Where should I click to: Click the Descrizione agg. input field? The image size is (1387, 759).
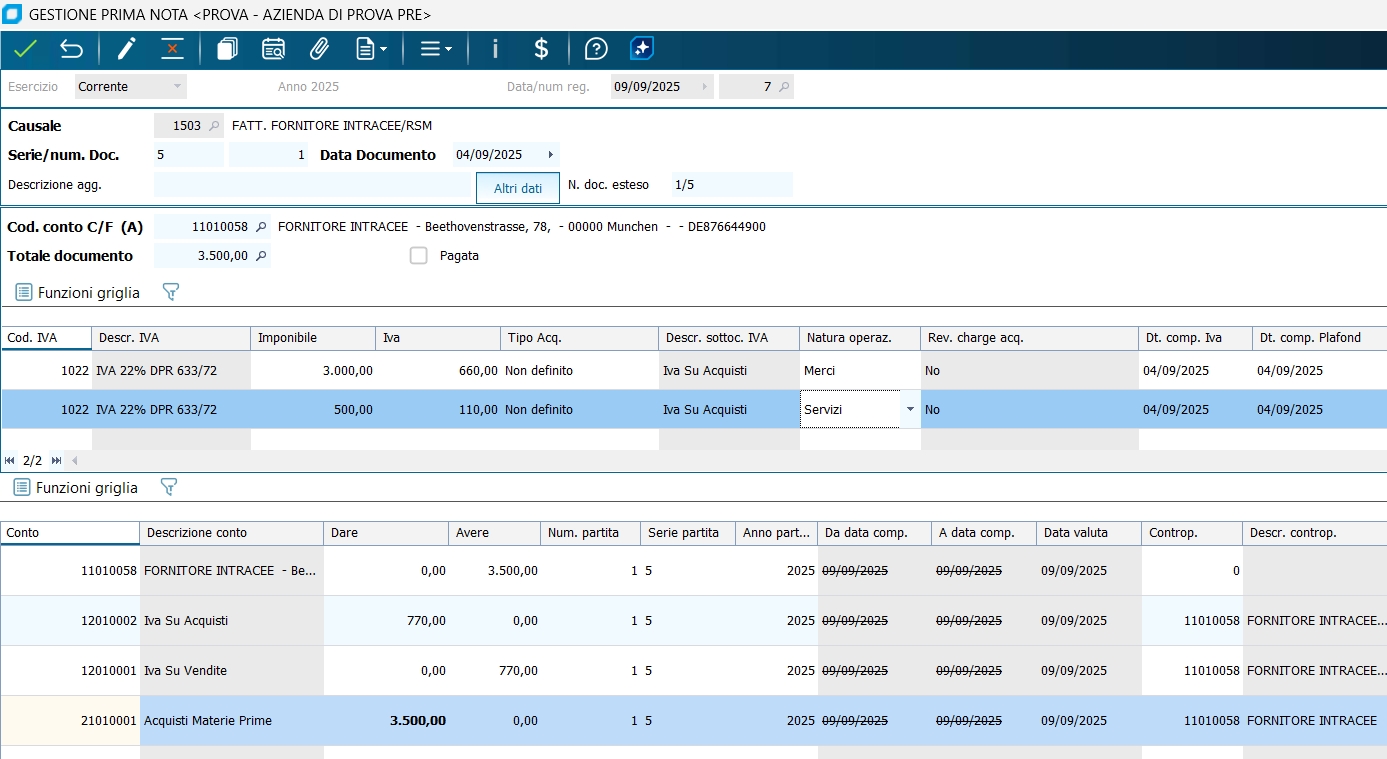tap(311, 185)
